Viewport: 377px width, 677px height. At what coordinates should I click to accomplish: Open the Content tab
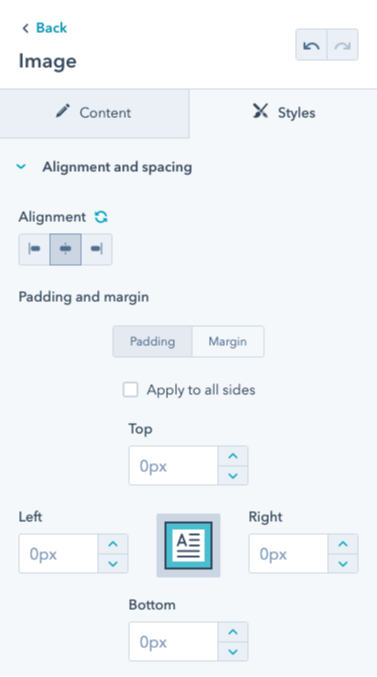94,113
